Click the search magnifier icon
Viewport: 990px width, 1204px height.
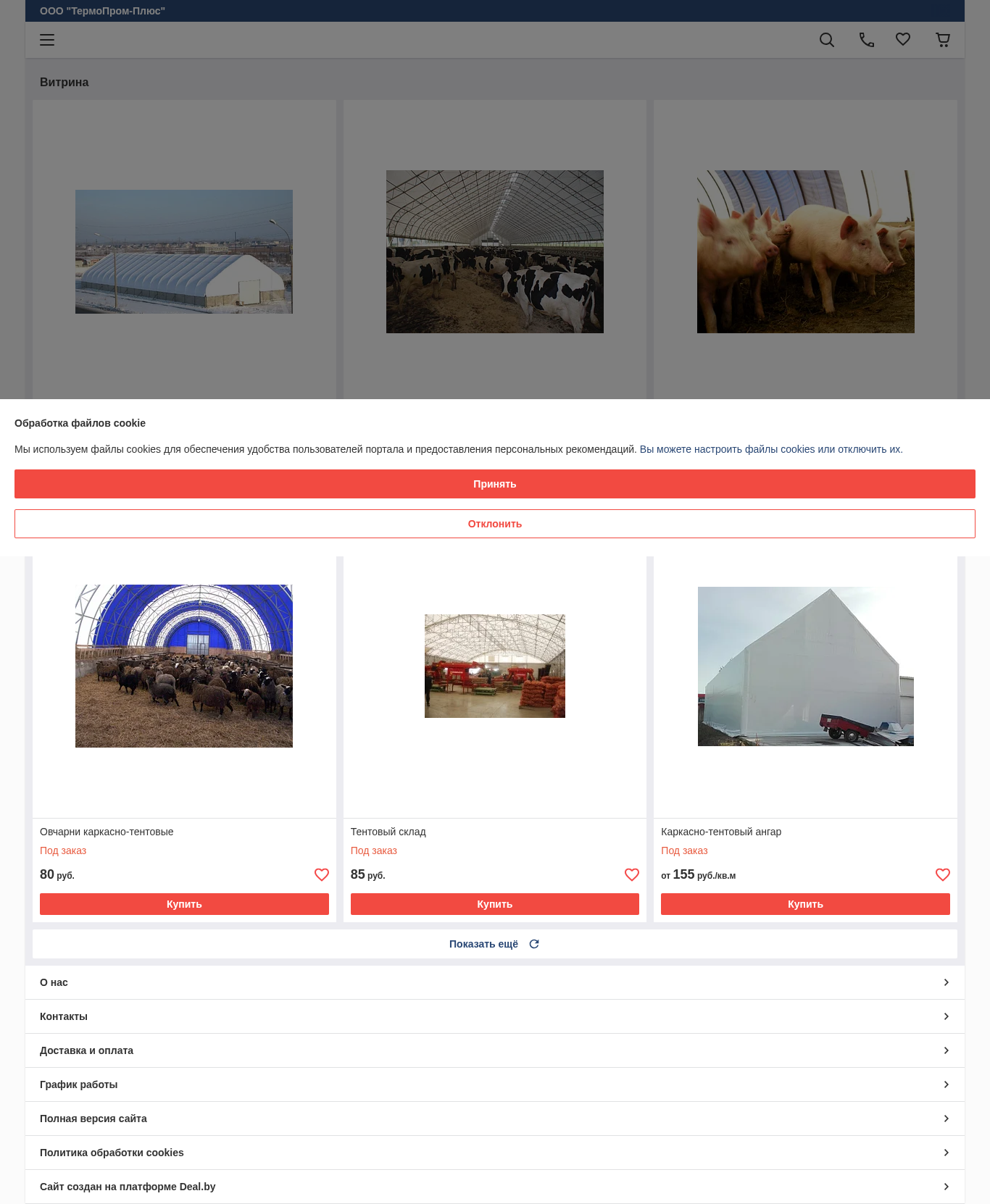click(827, 40)
